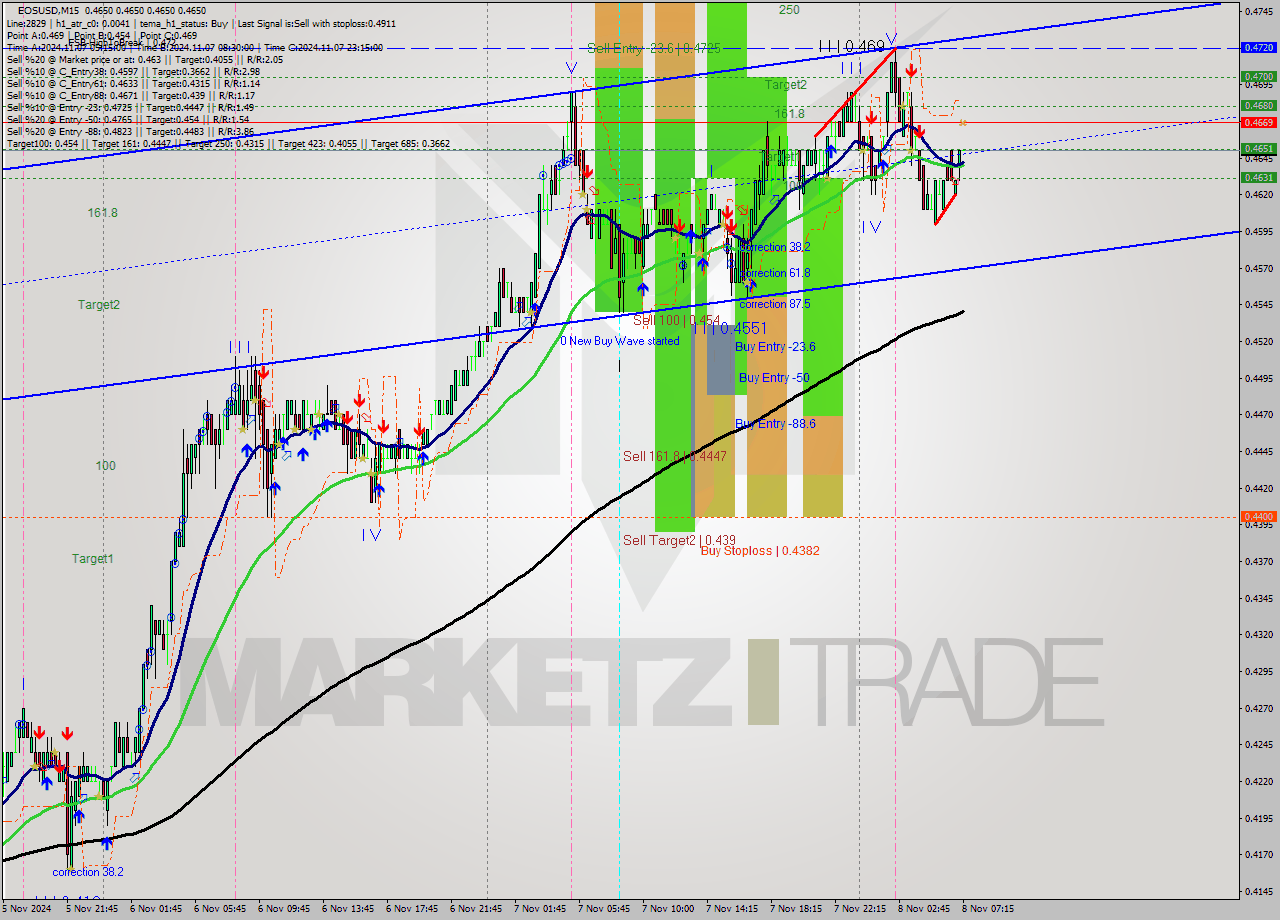Click '0 New Buy Wave started' text
The height and width of the screenshot is (920, 1280).
[x=620, y=341]
